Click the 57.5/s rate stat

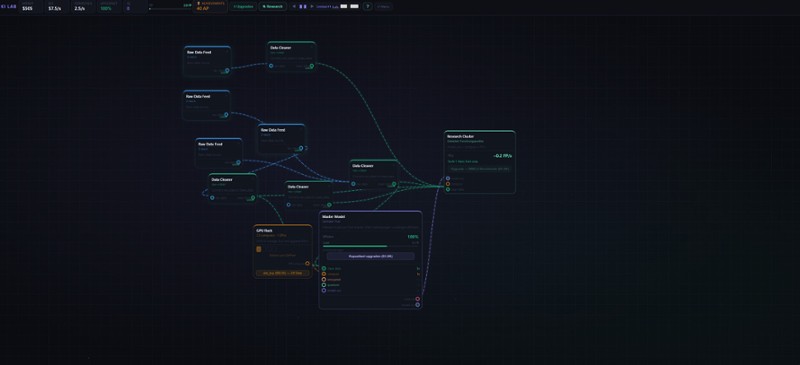pyautogui.click(x=58, y=7)
